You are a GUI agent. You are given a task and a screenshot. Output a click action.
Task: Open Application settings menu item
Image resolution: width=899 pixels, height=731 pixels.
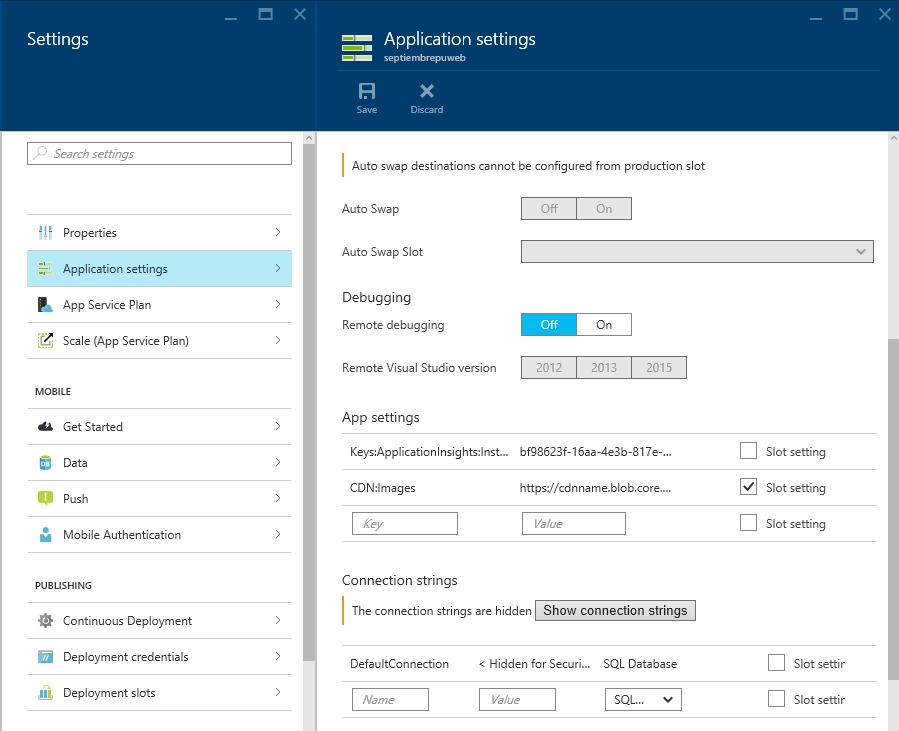coord(159,268)
